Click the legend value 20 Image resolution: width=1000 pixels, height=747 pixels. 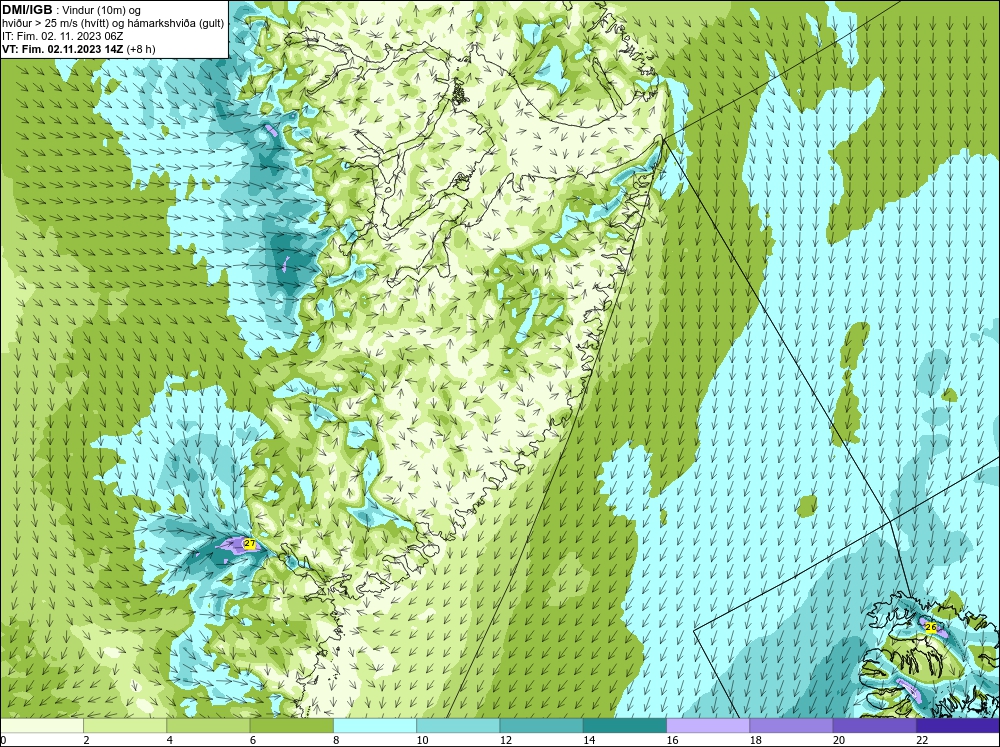point(839,740)
